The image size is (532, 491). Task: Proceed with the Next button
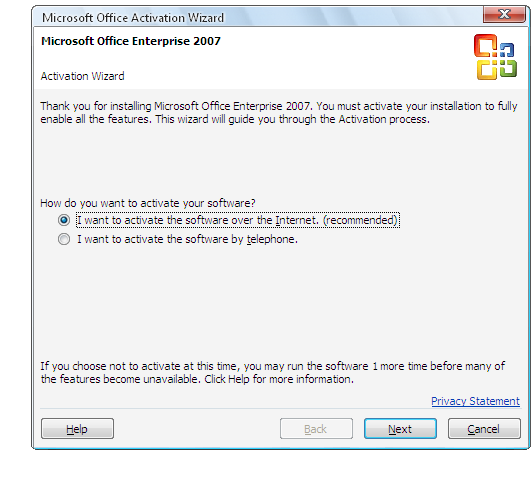400,429
